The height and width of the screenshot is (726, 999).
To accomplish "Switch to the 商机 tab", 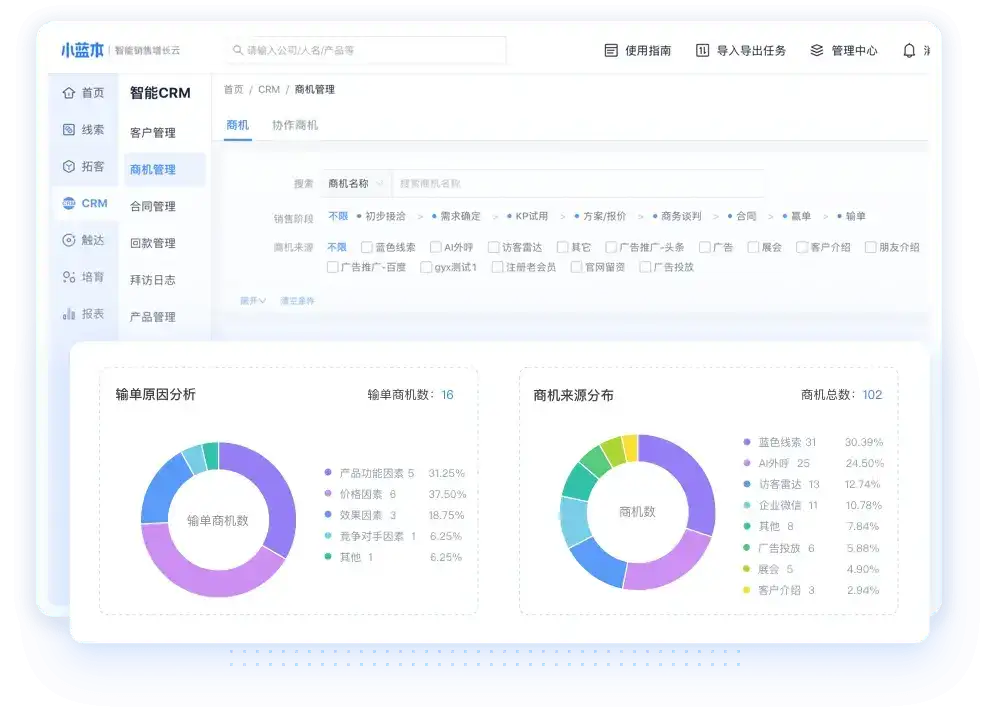I will [x=238, y=125].
